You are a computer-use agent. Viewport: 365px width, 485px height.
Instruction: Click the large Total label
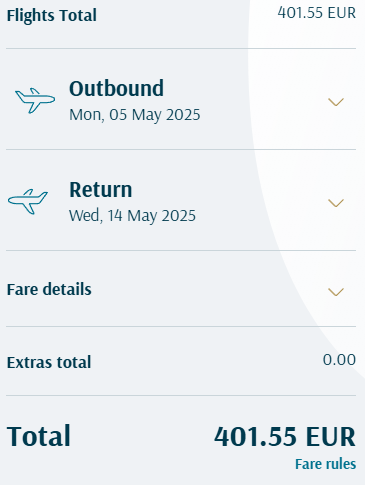pyautogui.click(x=39, y=436)
